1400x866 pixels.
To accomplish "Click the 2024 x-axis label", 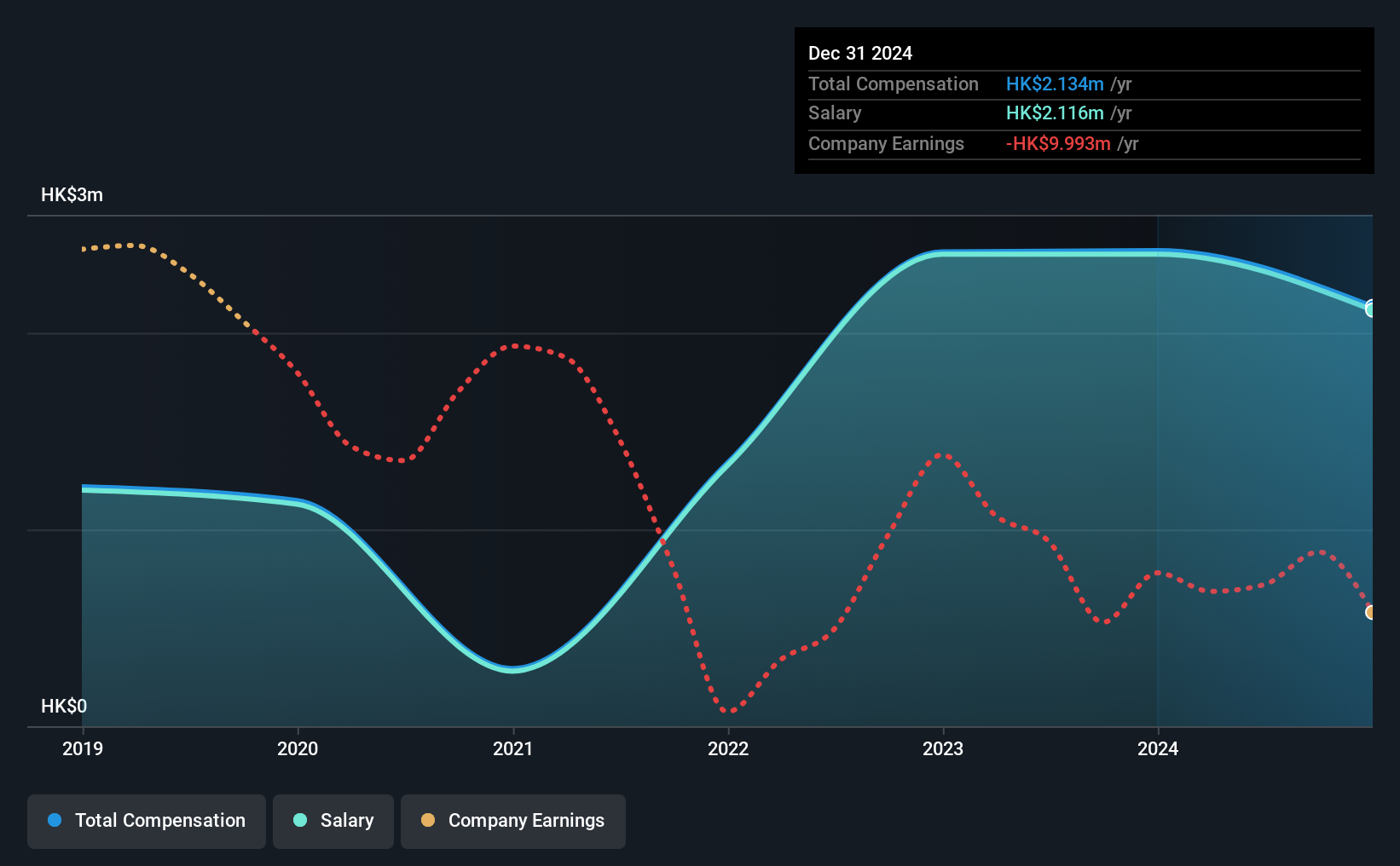I will click(1158, 748).
